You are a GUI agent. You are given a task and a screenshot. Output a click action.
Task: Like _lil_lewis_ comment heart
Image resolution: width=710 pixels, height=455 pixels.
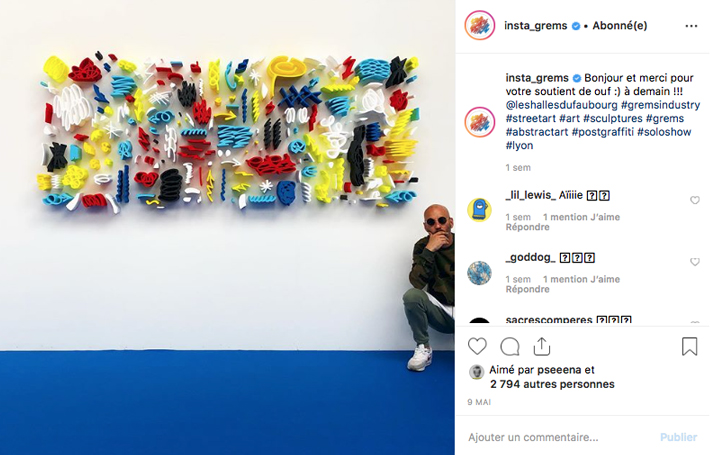[x=695, y=200]
